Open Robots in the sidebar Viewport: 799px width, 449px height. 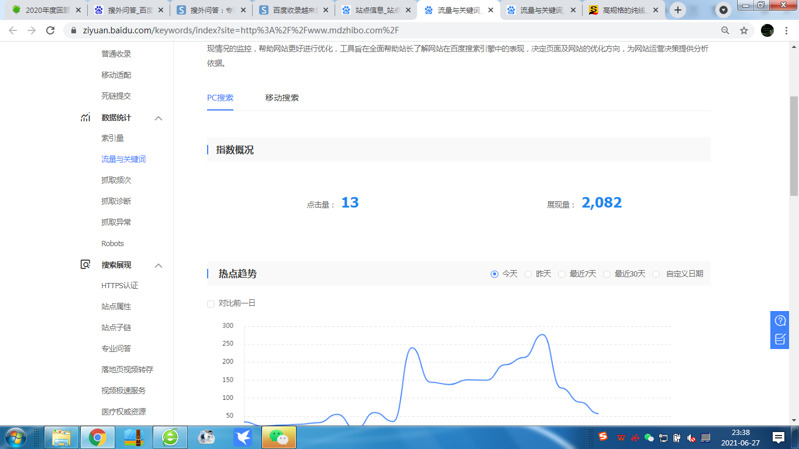(x=113, y=244)
